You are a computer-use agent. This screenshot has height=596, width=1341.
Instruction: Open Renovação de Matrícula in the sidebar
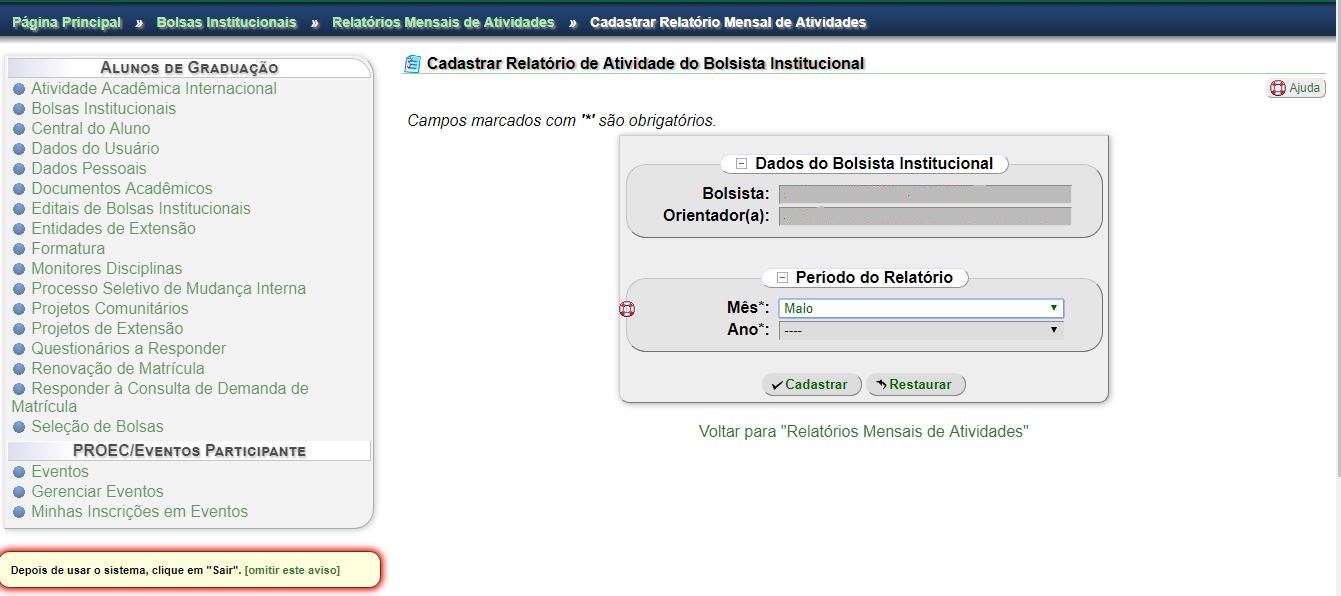(117, 368)
